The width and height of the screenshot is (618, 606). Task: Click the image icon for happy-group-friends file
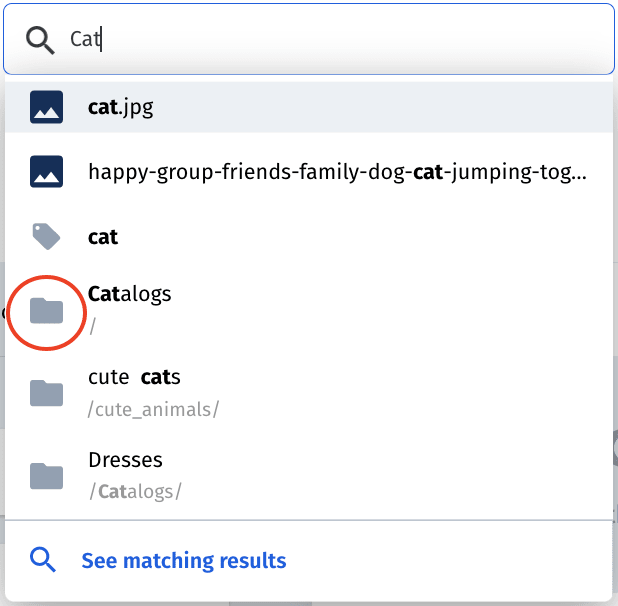click(x=47, y=172)
